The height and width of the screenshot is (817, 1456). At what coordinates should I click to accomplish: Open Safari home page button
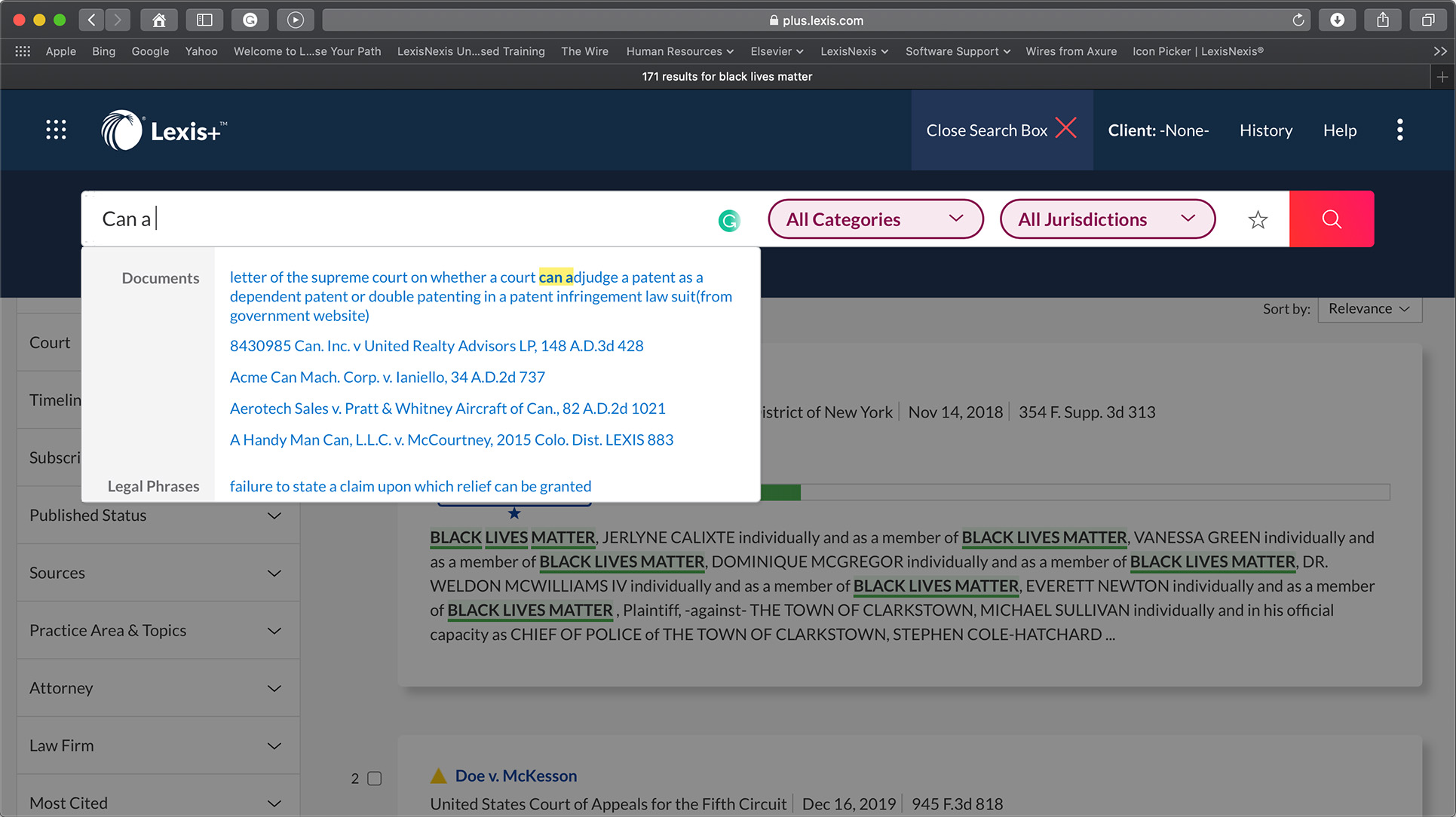click(159, 20)
